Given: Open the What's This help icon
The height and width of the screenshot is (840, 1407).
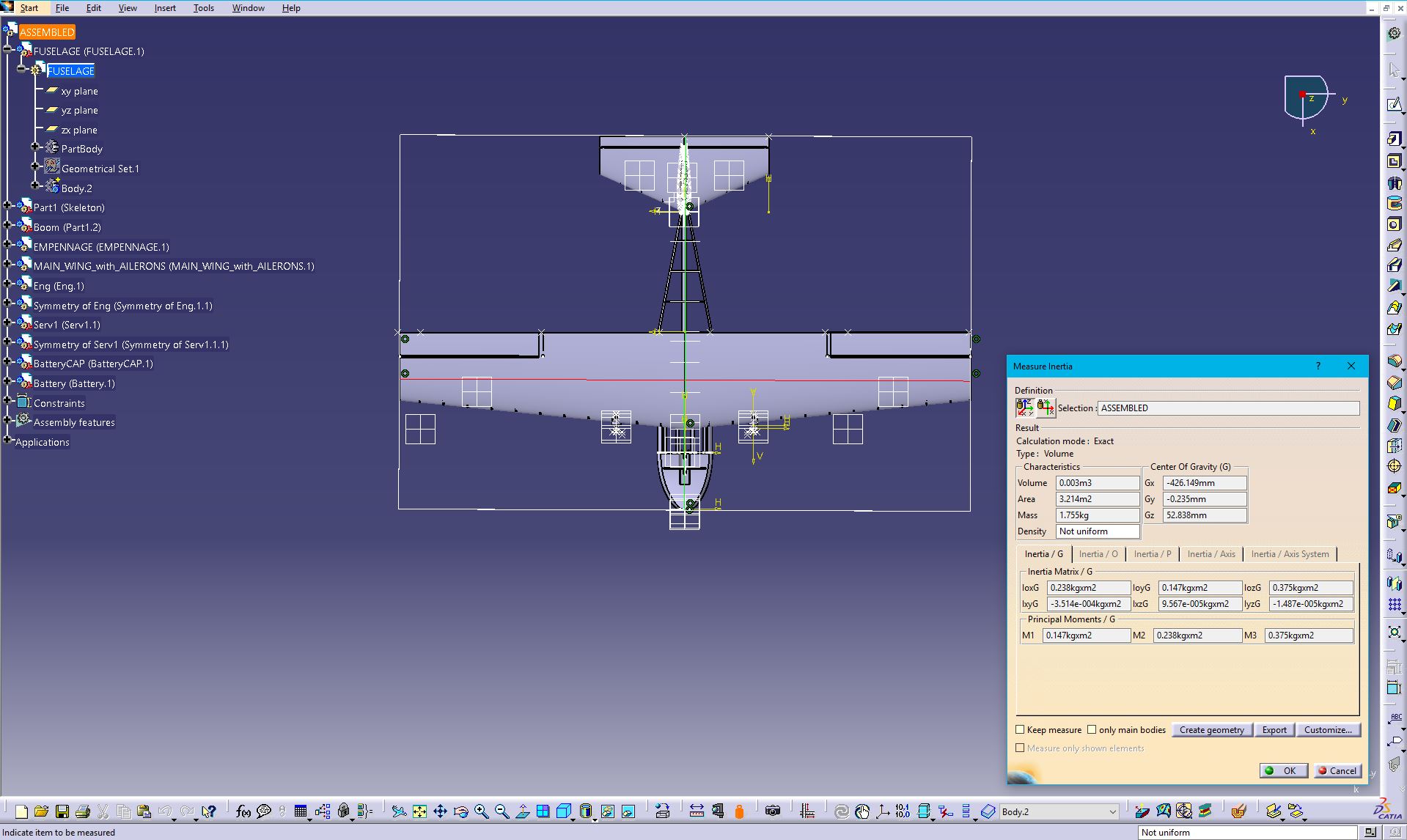Looking at the screenshot, I should click(209, 811).
